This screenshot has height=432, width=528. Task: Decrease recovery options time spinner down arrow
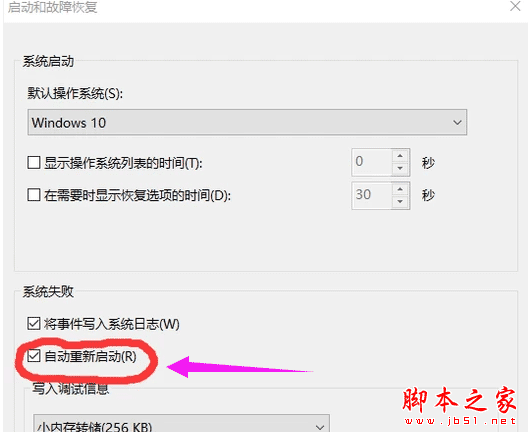[400, 202]
